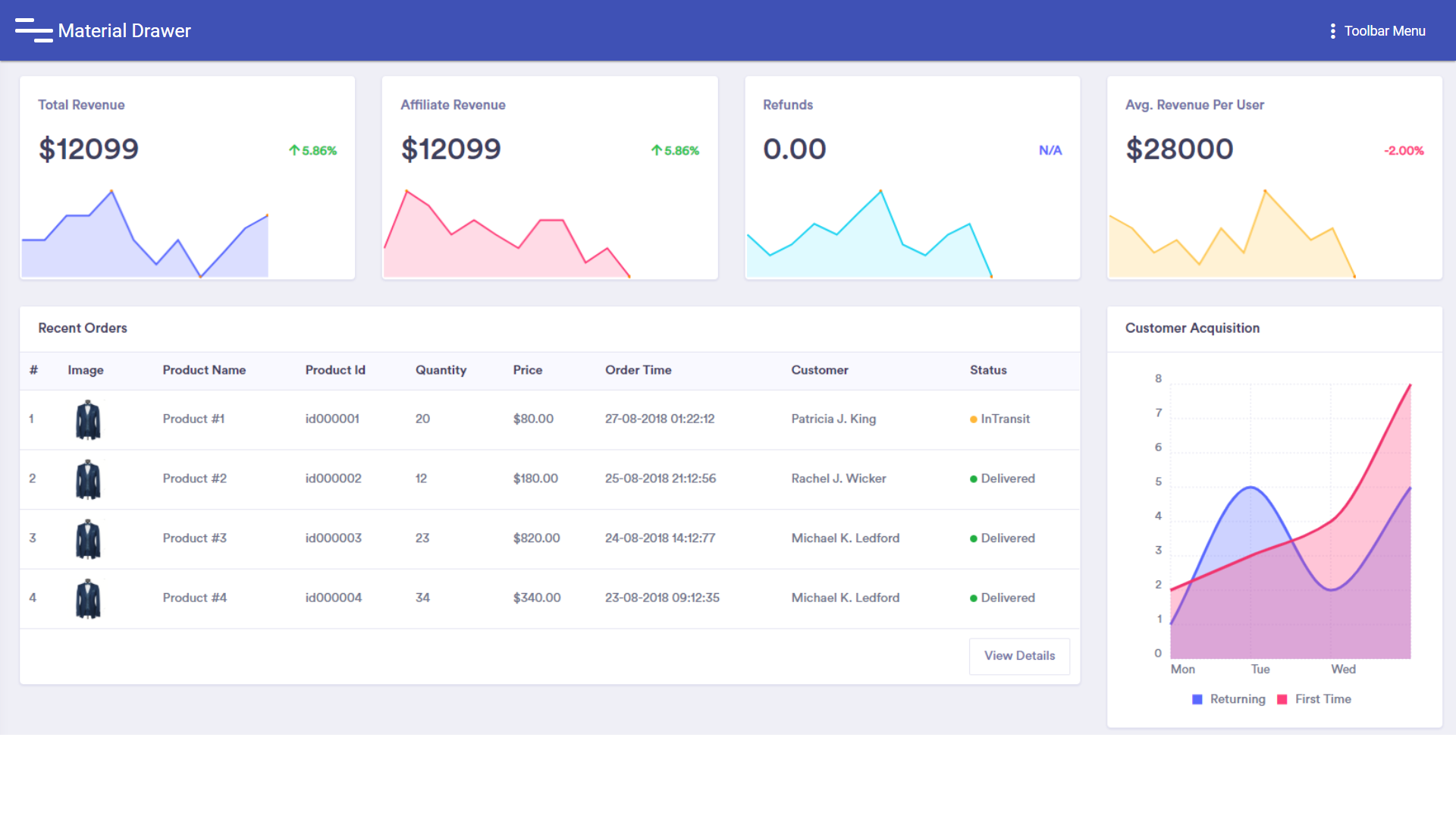Click Product #3 jacket thumbnail image
This screenshot has width=1456, height=819.
coord(88,538)
